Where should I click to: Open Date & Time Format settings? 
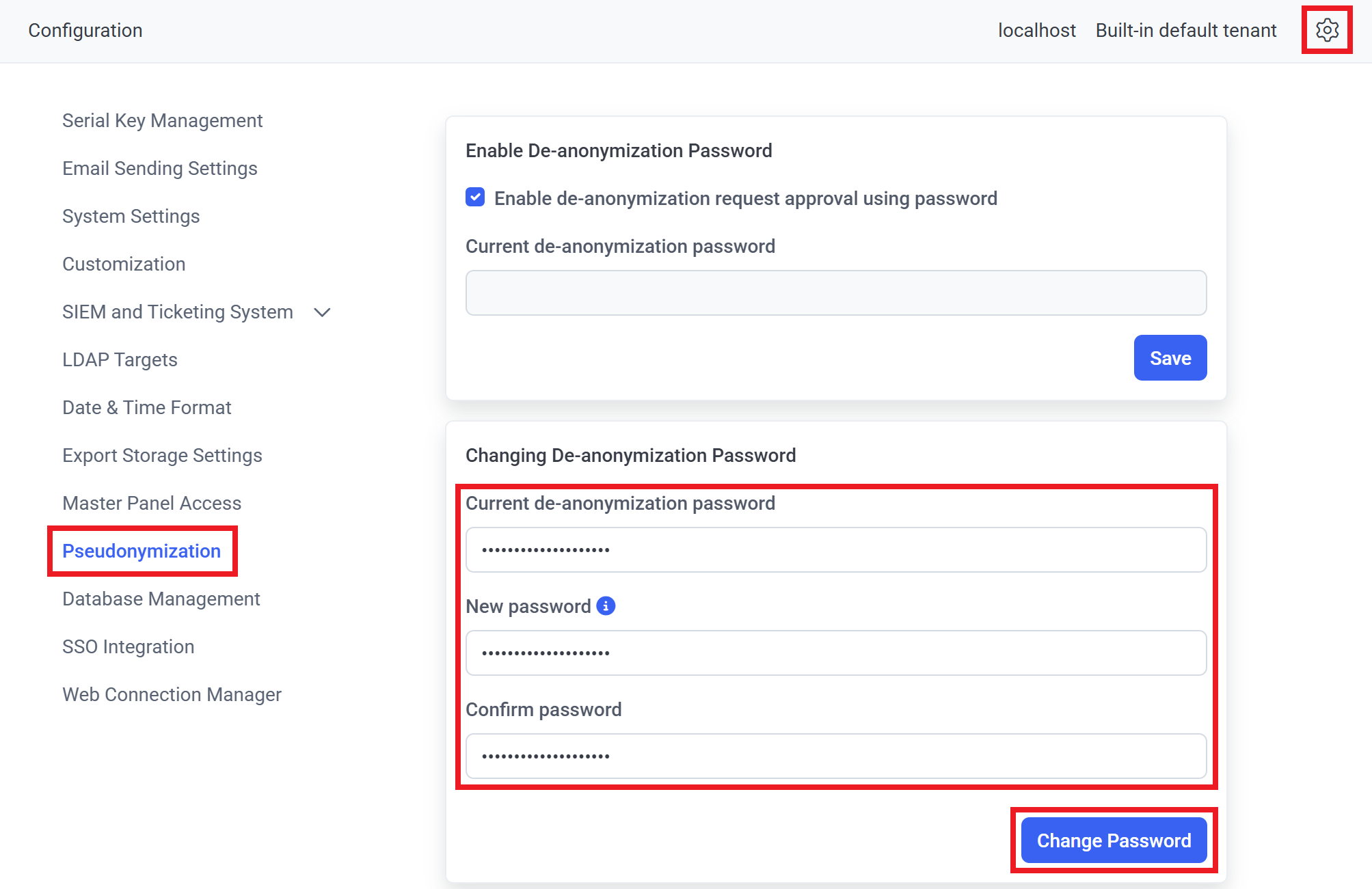point(146,408)
